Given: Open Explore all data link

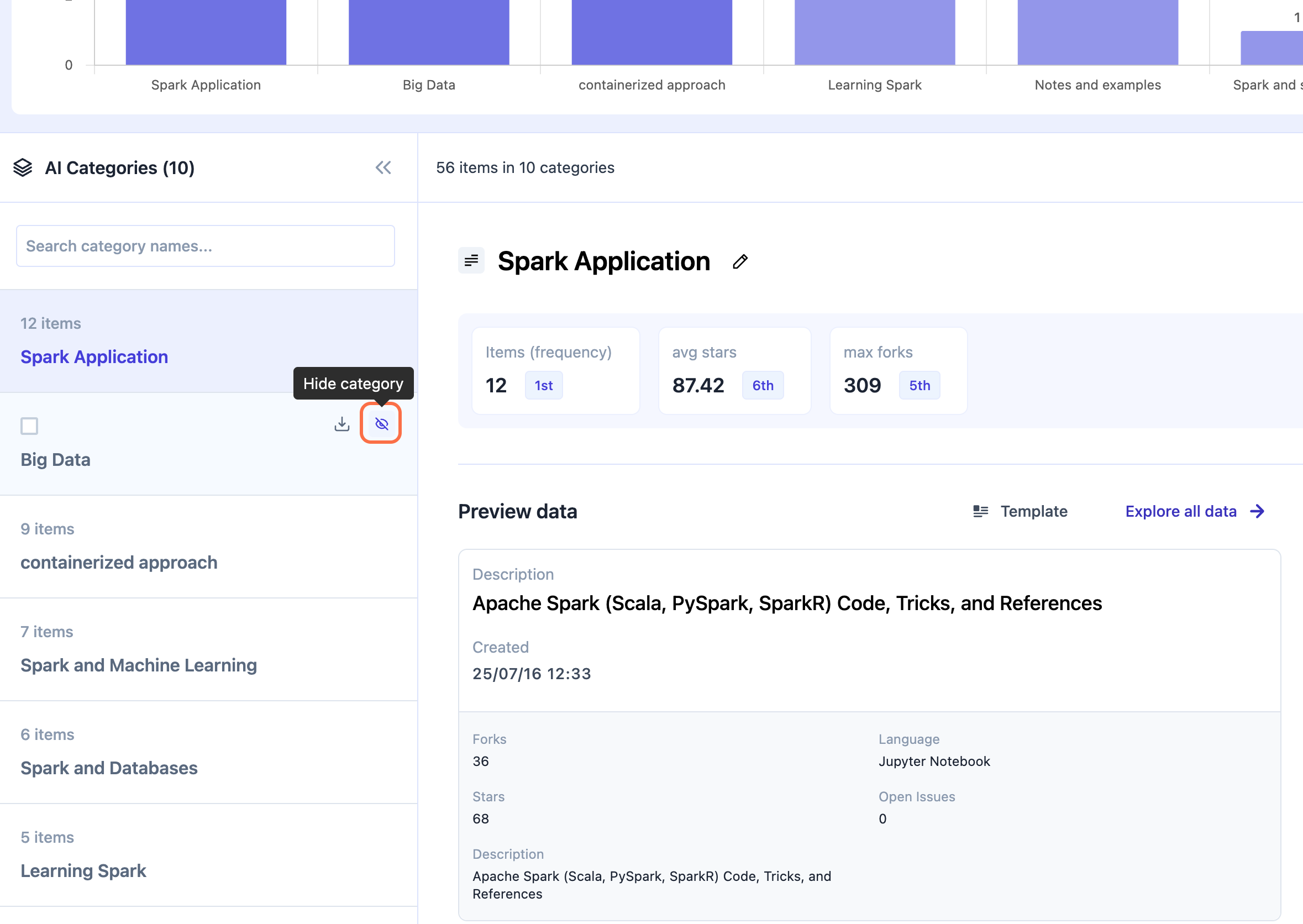Looking at the screenshot, I should pos(1181,511).
